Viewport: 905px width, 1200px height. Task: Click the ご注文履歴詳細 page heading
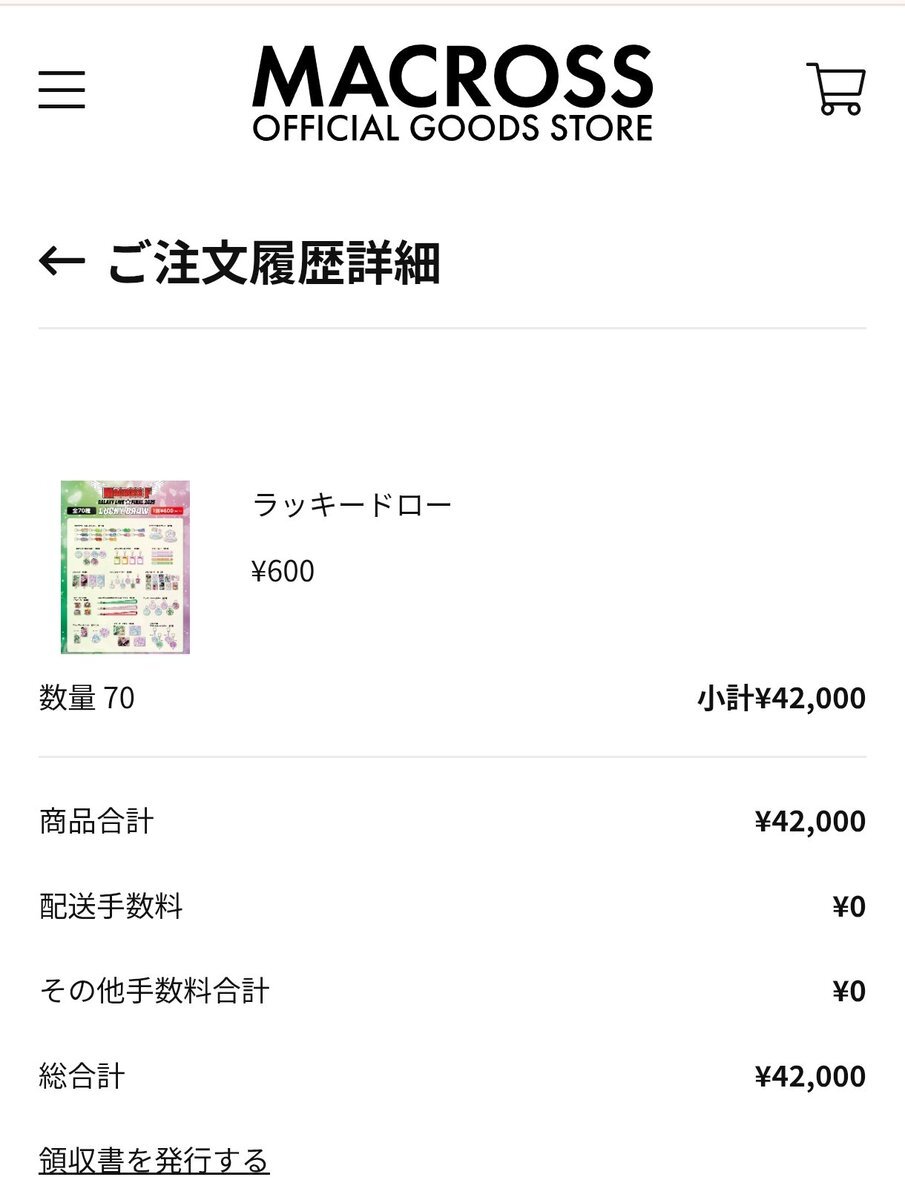point(274,263)
